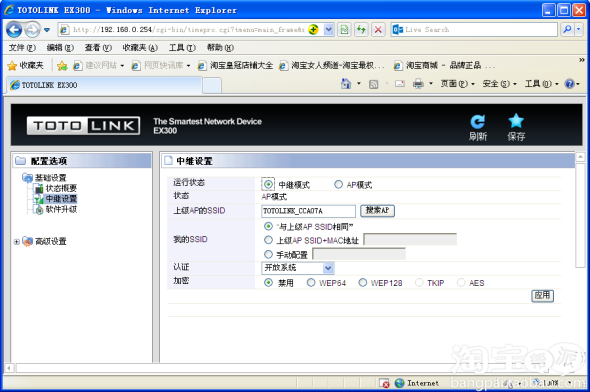
Task: Expand the favorites bar overflow chevron
Action: tap(581, 60)
